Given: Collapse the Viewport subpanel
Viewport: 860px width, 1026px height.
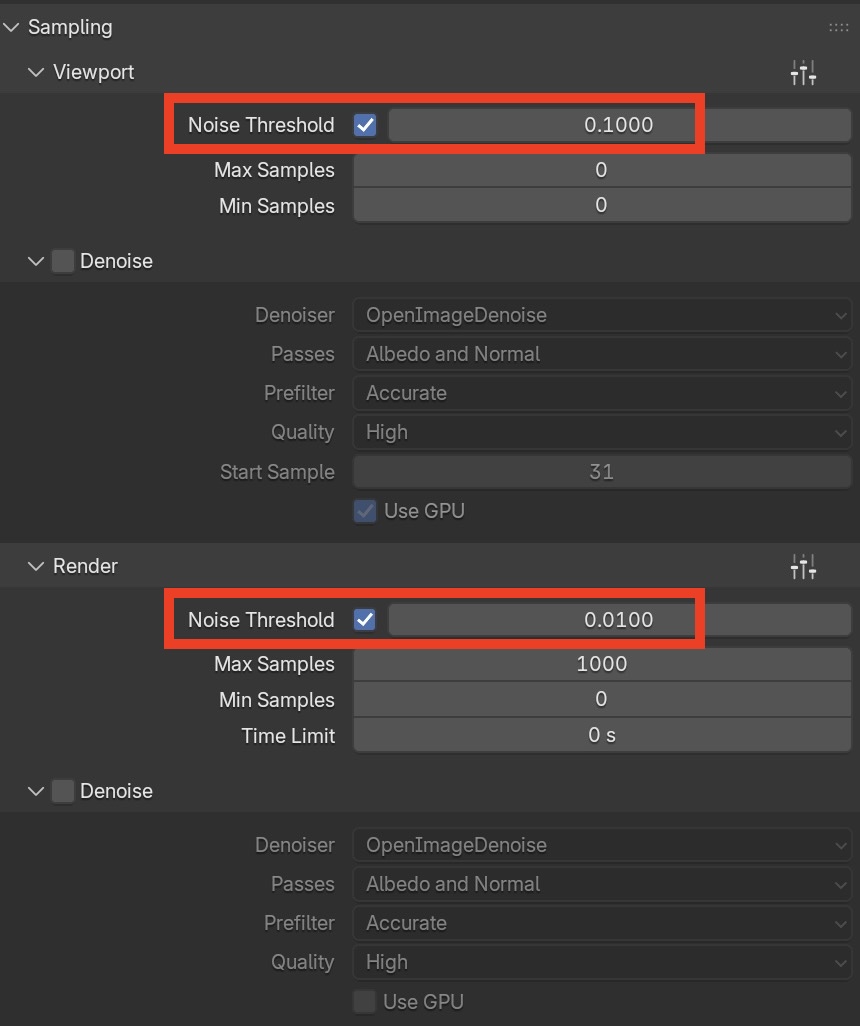Looking at the screenshot, I should coord(36,72).
